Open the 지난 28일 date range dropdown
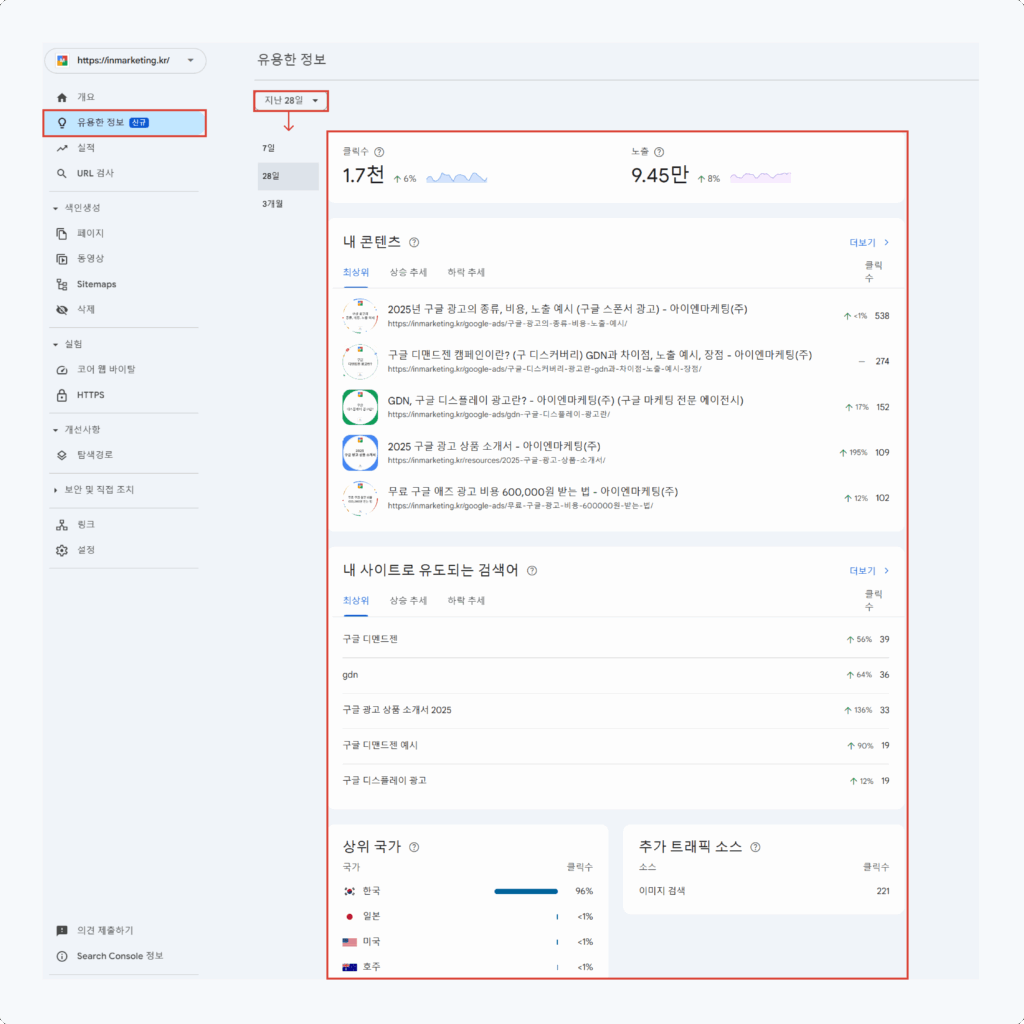 (x=291, y=101)
